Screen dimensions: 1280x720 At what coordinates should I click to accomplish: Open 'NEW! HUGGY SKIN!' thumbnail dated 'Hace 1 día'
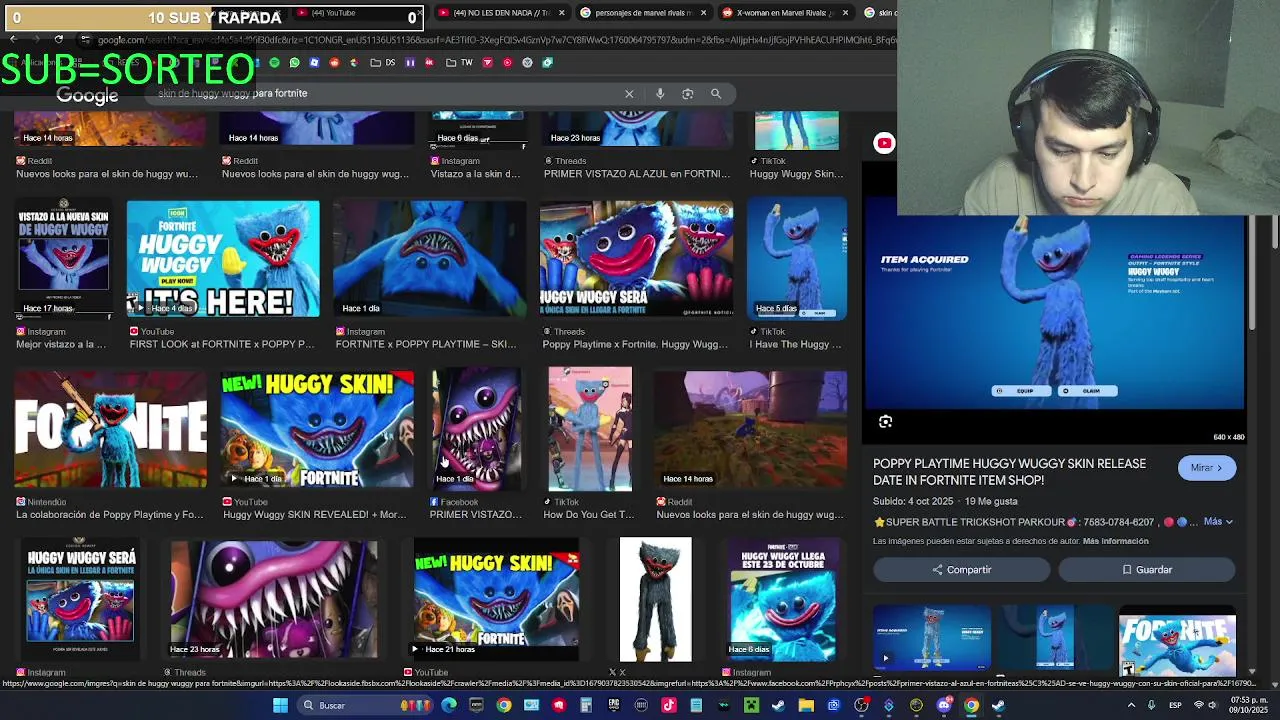pyautogui.click(x=317, y=429)
